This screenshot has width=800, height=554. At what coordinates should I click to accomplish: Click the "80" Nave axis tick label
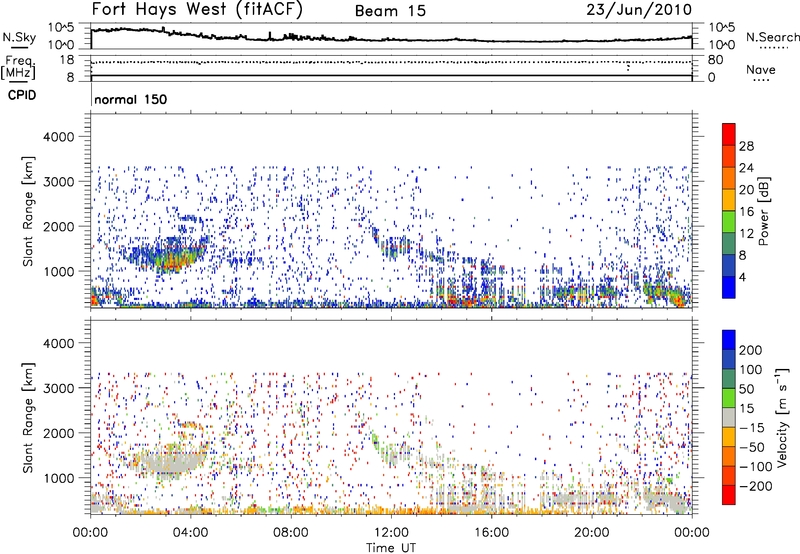(715, 60)
